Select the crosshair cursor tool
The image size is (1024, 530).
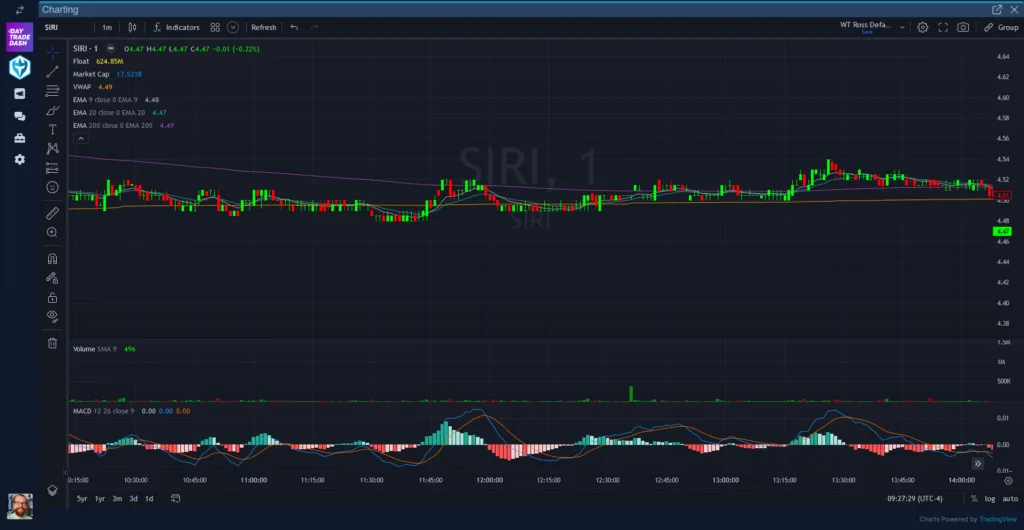(x=52, y=52)
